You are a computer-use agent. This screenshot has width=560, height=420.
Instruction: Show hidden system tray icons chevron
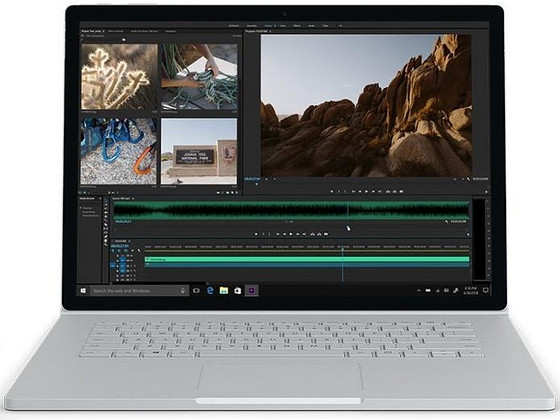click(419, 291)
